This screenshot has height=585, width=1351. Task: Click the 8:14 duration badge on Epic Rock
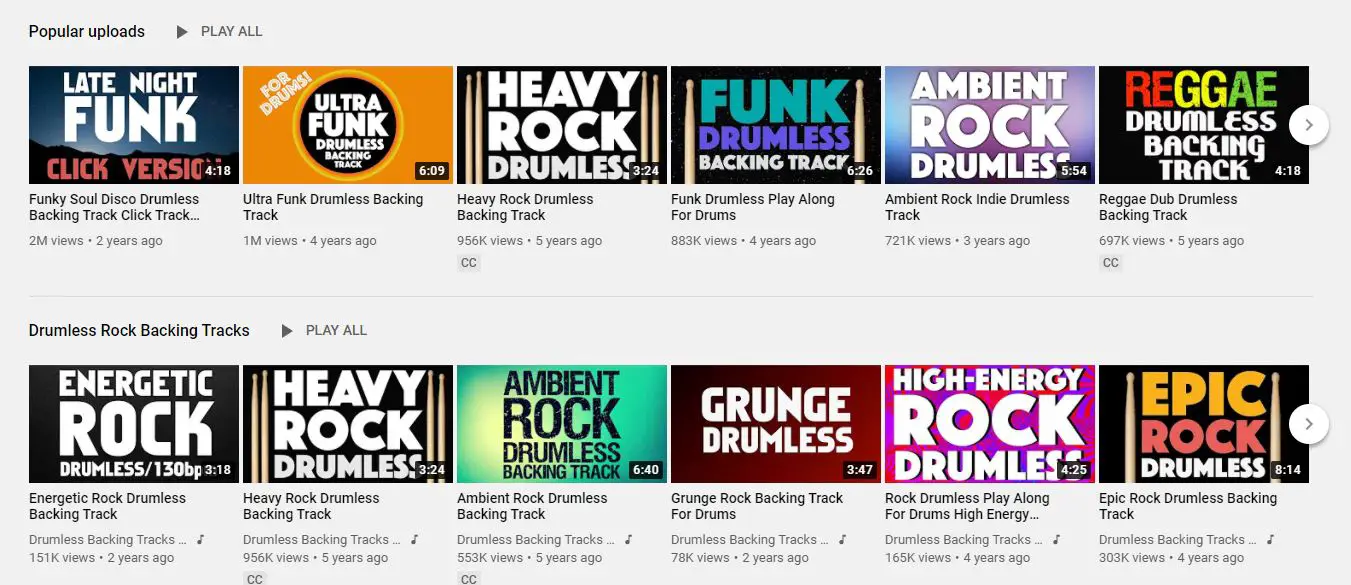pos(1287,470)
